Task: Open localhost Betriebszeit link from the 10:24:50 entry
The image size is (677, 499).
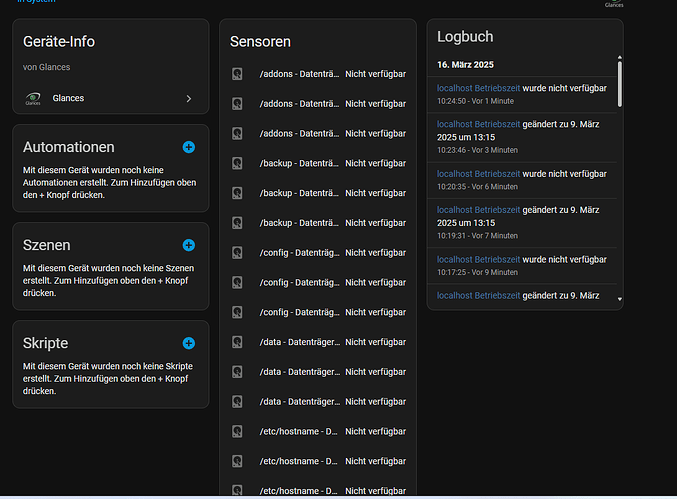Action: pos(478,88)
